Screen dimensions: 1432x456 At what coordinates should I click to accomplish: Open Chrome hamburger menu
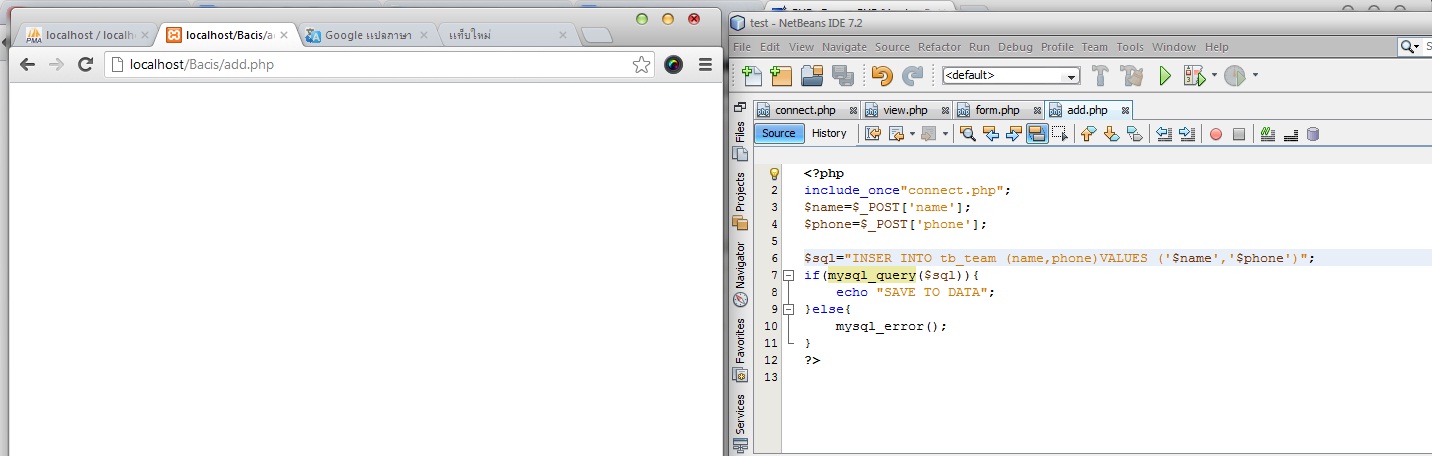[705, 64]
